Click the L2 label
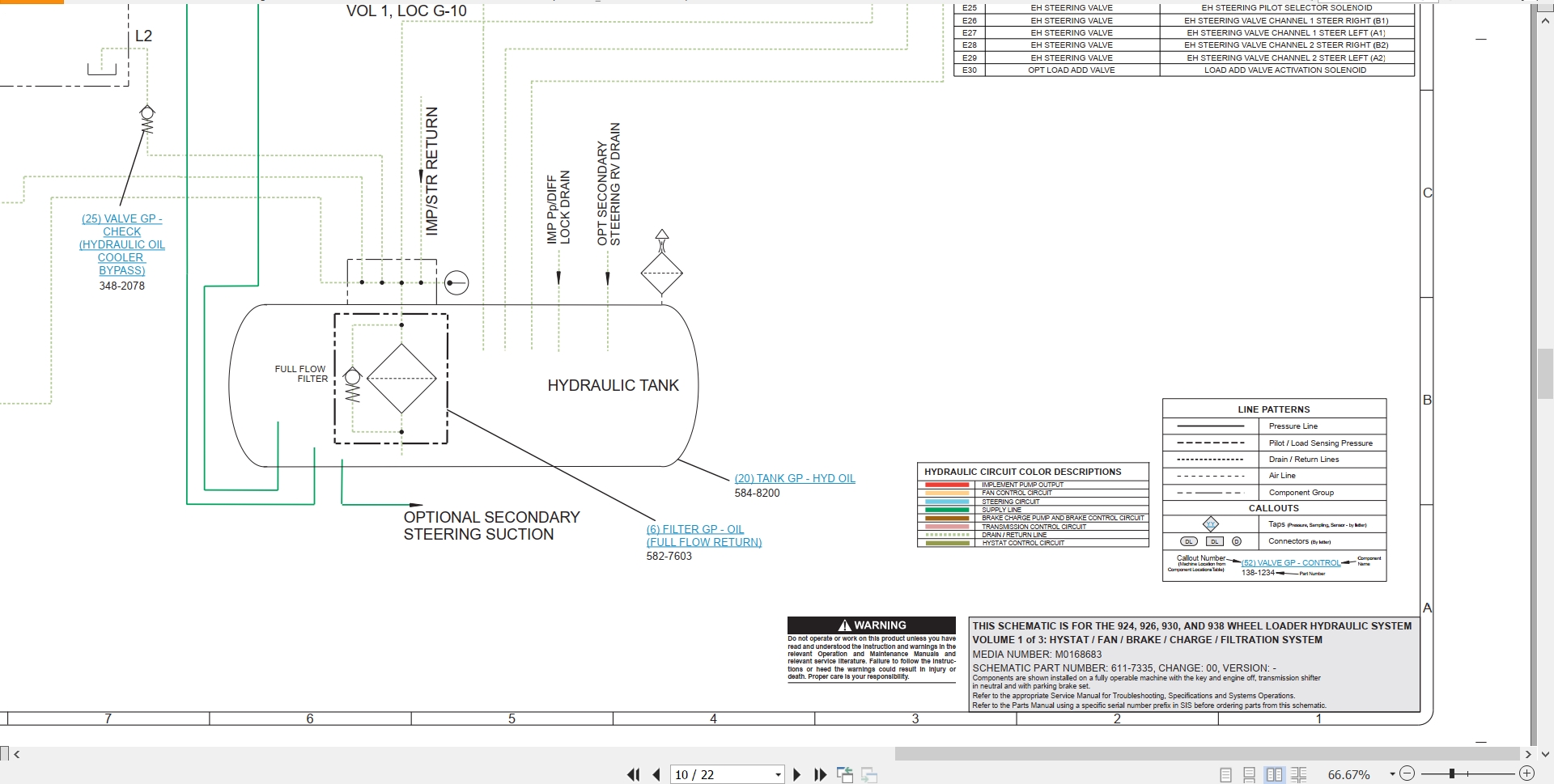Image resolution: width=1554 pixels, height=784 pixels. pyautogui.click(x=143, y=36)
